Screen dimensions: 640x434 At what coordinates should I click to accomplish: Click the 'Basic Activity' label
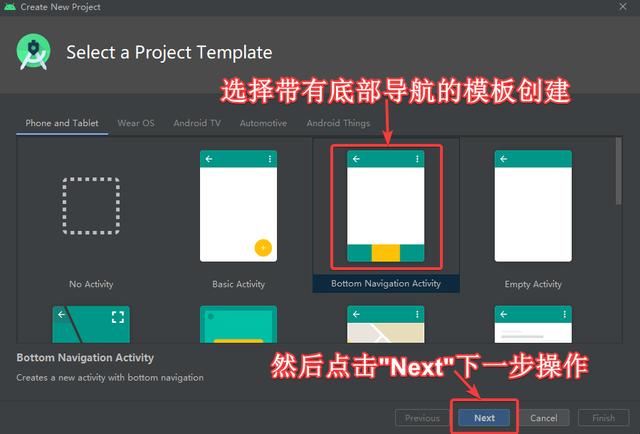238,284
